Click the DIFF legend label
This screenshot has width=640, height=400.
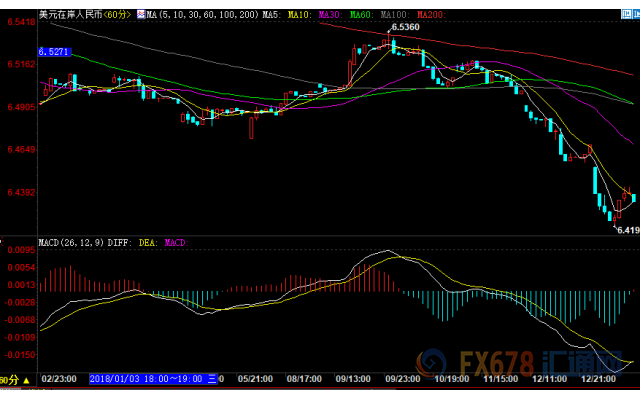coord(120,243)
